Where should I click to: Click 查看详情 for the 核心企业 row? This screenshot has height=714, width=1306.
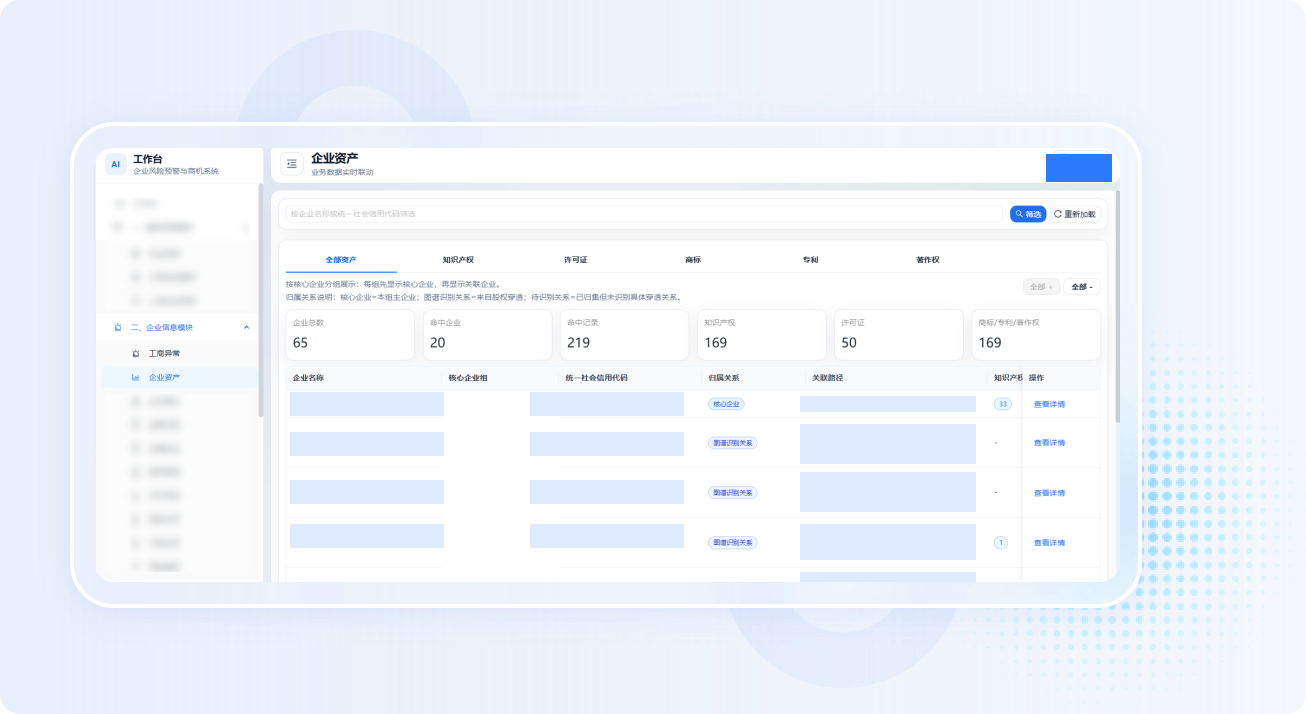tap(1049, 404)
